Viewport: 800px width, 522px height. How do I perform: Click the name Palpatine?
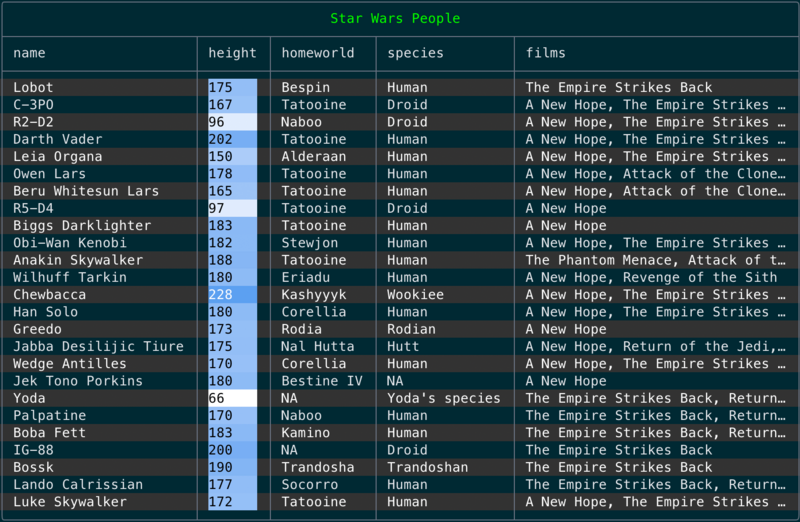click(x=49, y=416)
